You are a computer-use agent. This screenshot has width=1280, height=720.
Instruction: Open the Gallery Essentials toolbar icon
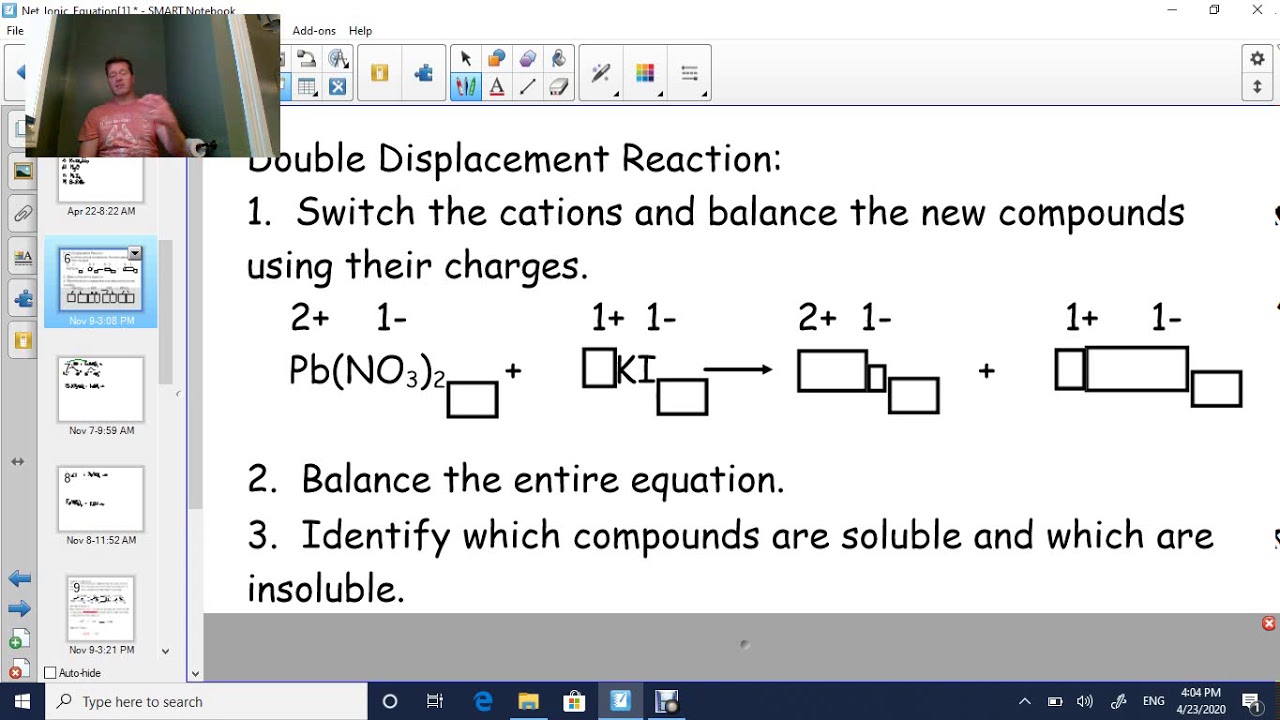click(x=379, y=73)
